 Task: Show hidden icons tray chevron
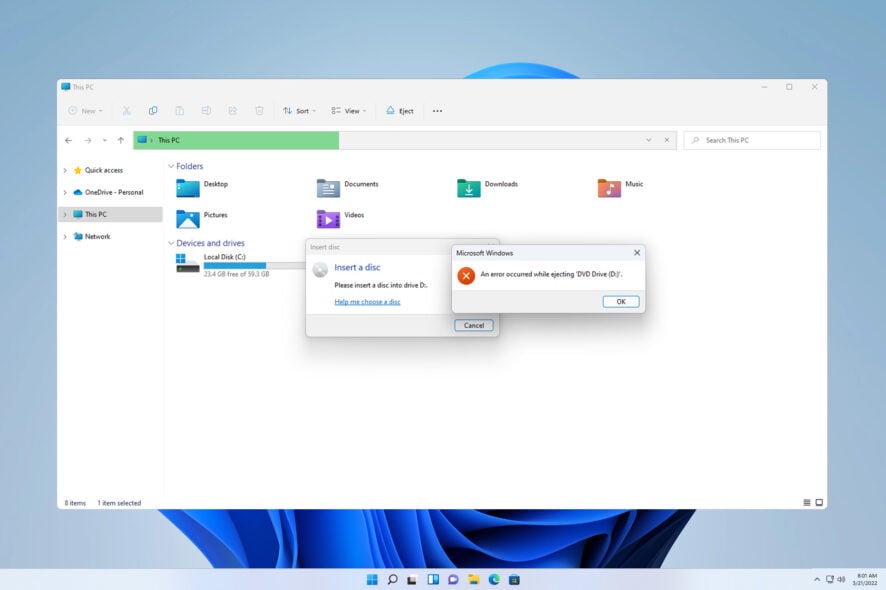tap(816, 579)
